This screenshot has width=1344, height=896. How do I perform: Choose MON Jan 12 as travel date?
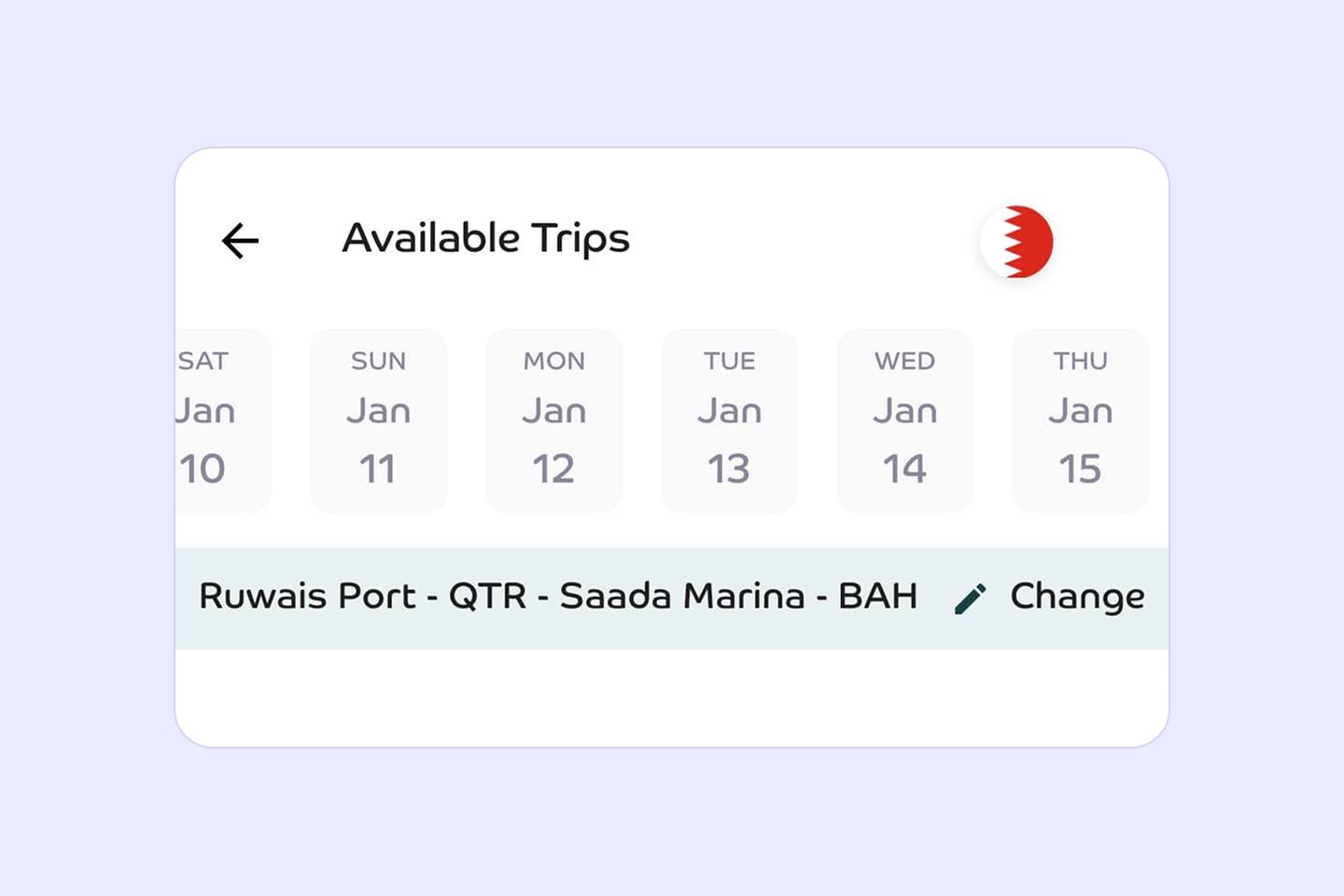[x=553, y=420]
